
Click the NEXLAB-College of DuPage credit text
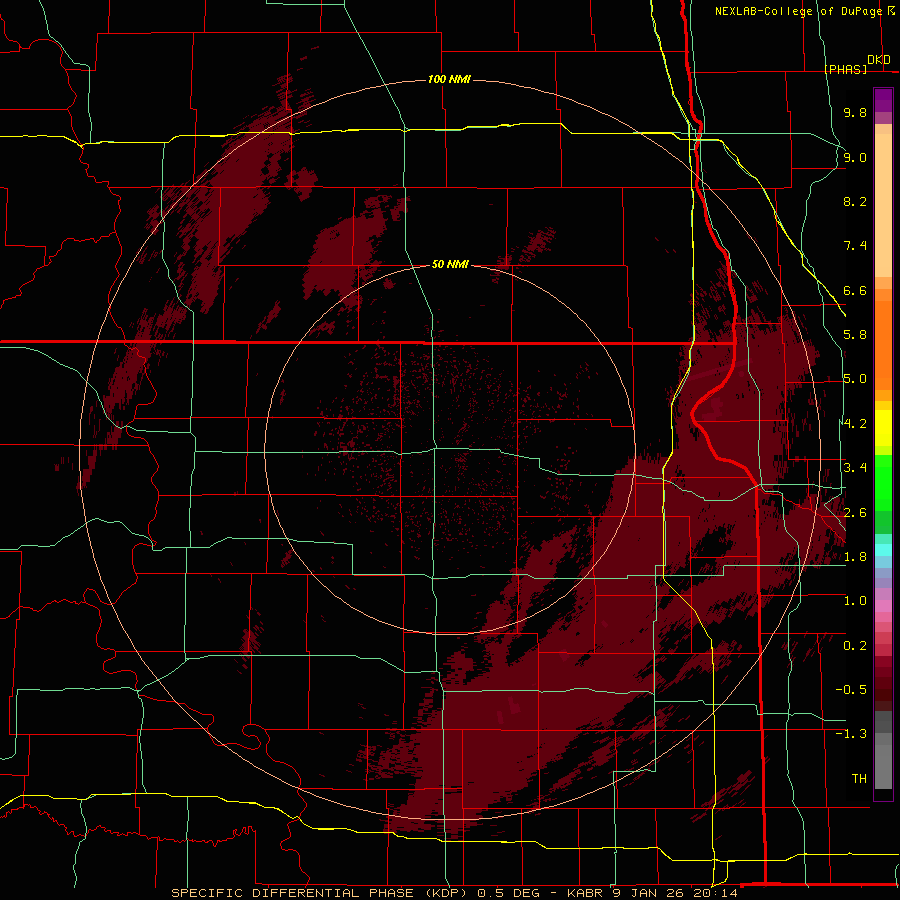(x=798, y=11)
